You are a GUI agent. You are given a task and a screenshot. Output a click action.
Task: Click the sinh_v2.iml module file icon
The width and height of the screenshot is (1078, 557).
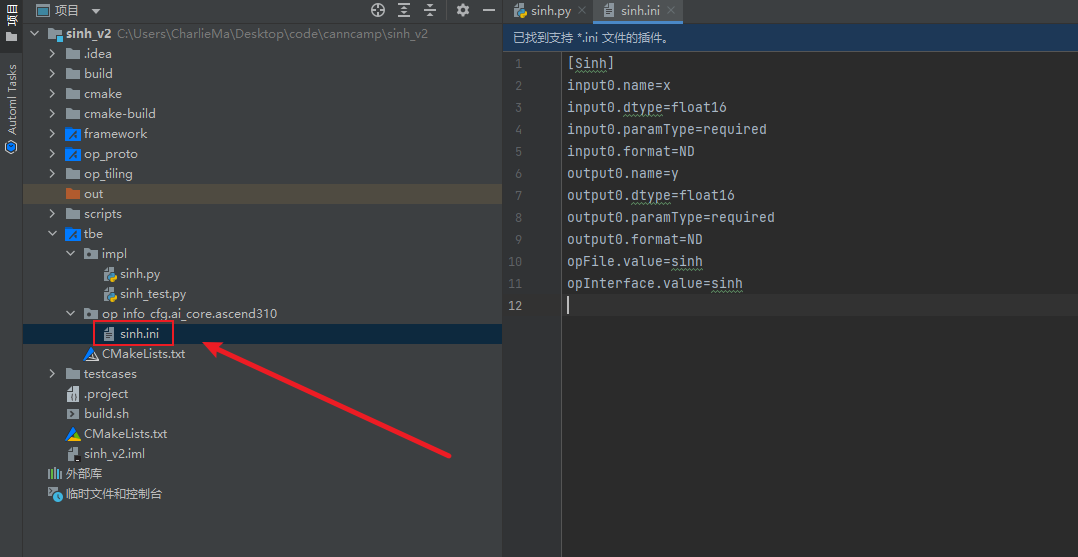tap(73, 455)
